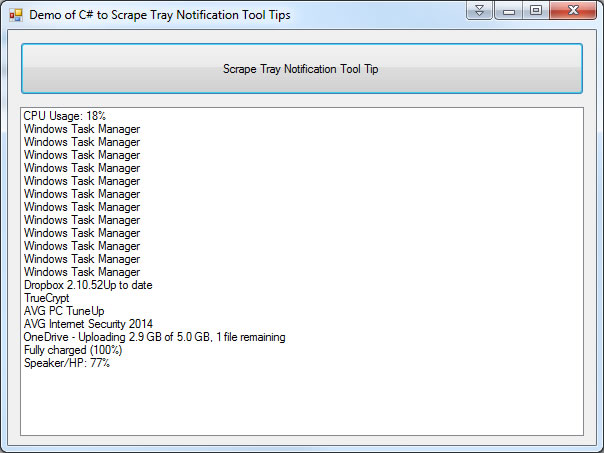Minimize the demo window
The height and width of the screenshot is (453, 604).
[508, 10]
